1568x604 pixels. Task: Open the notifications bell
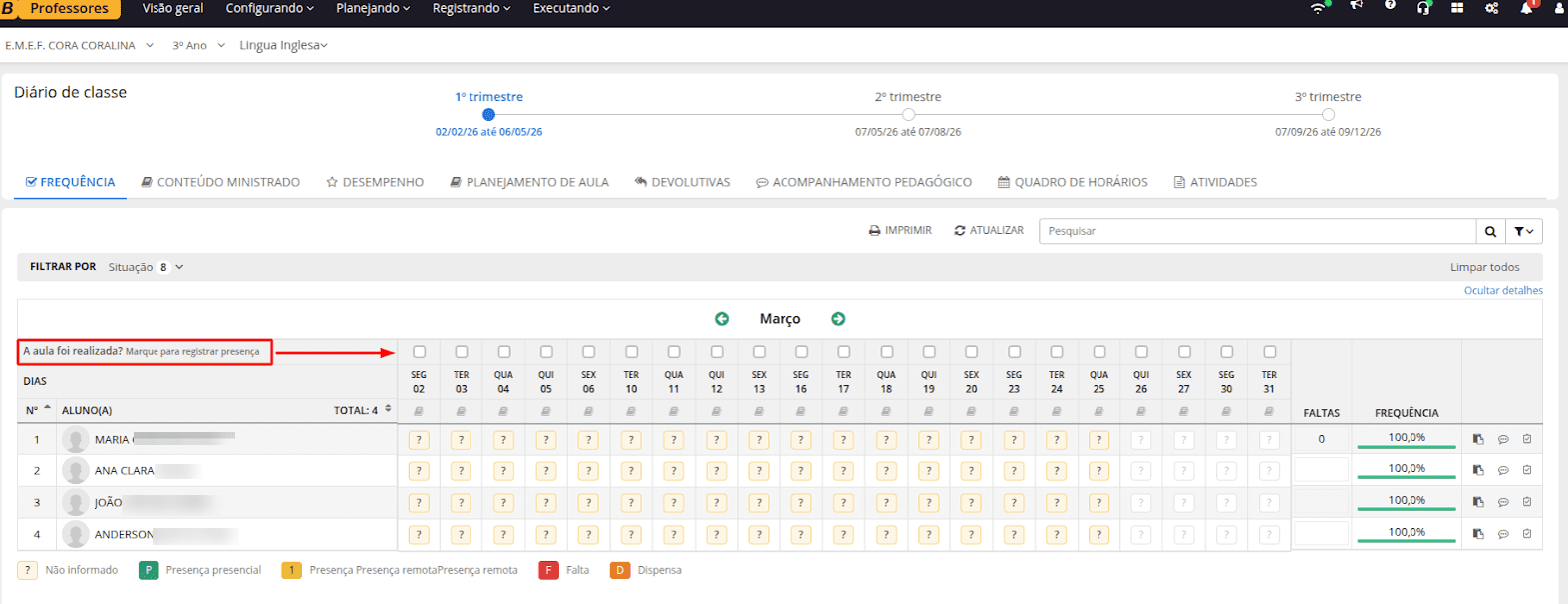1526,8
